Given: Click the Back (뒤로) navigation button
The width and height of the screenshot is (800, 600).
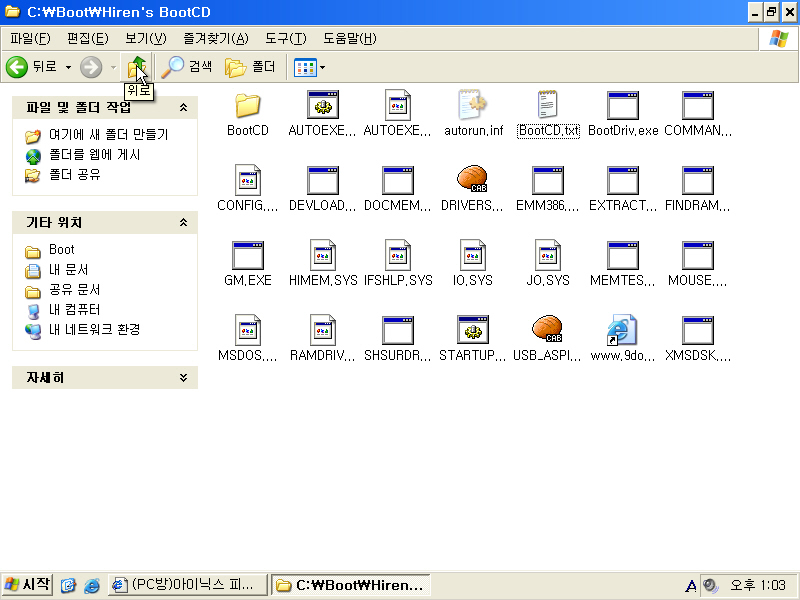Looking at the screenshot, I should tap(32, 67).
